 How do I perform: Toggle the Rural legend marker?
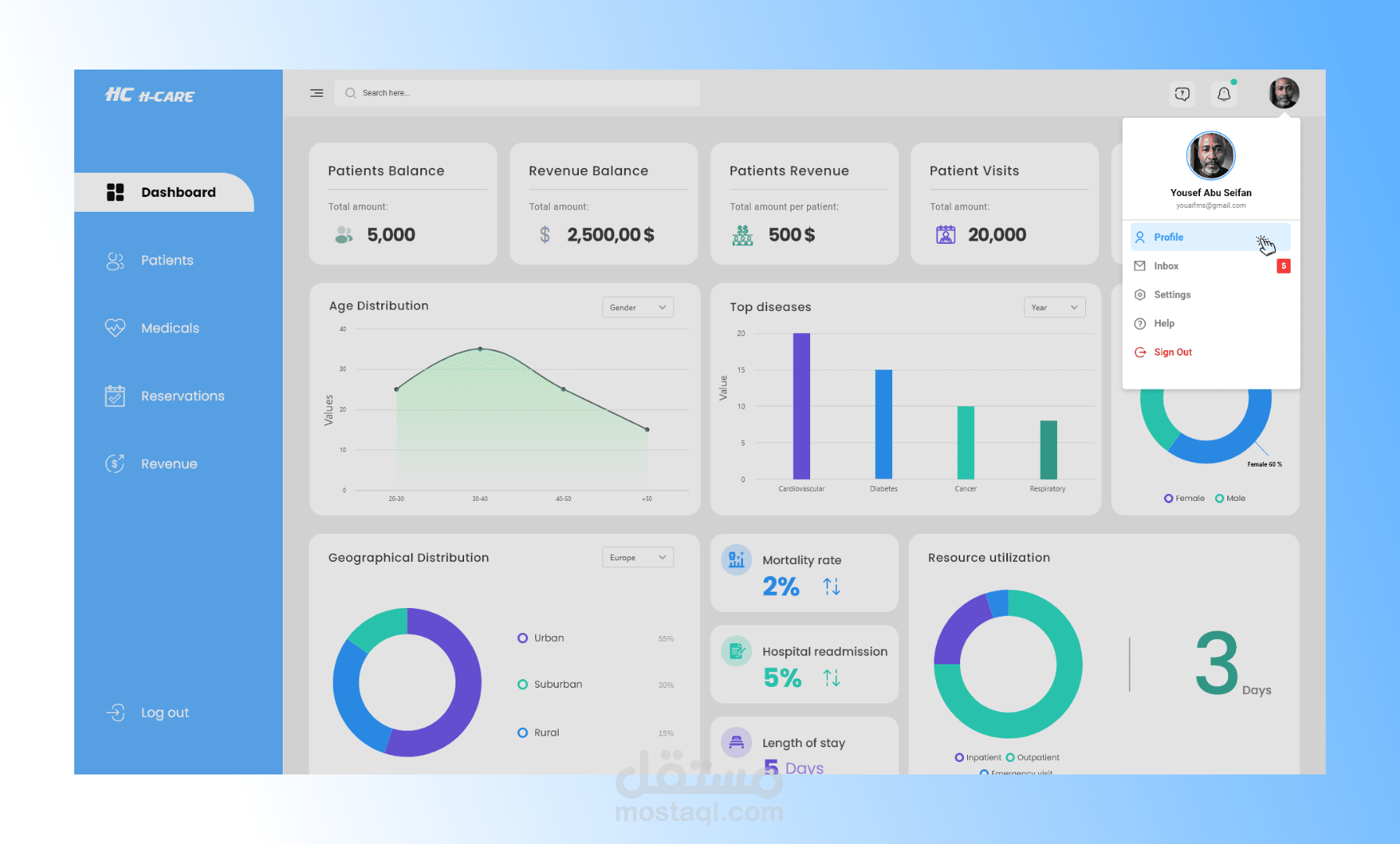523,732
